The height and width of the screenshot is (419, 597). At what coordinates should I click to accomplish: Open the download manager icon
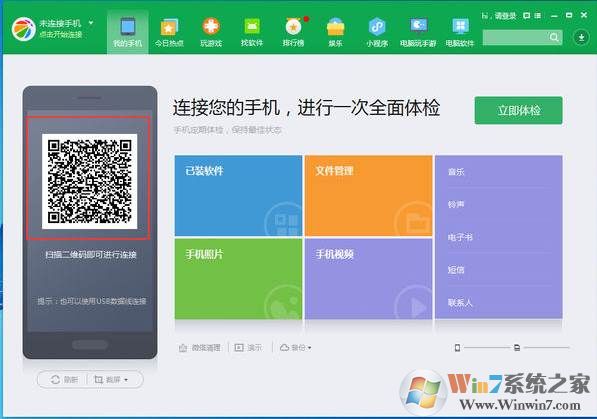pos(581,37)
